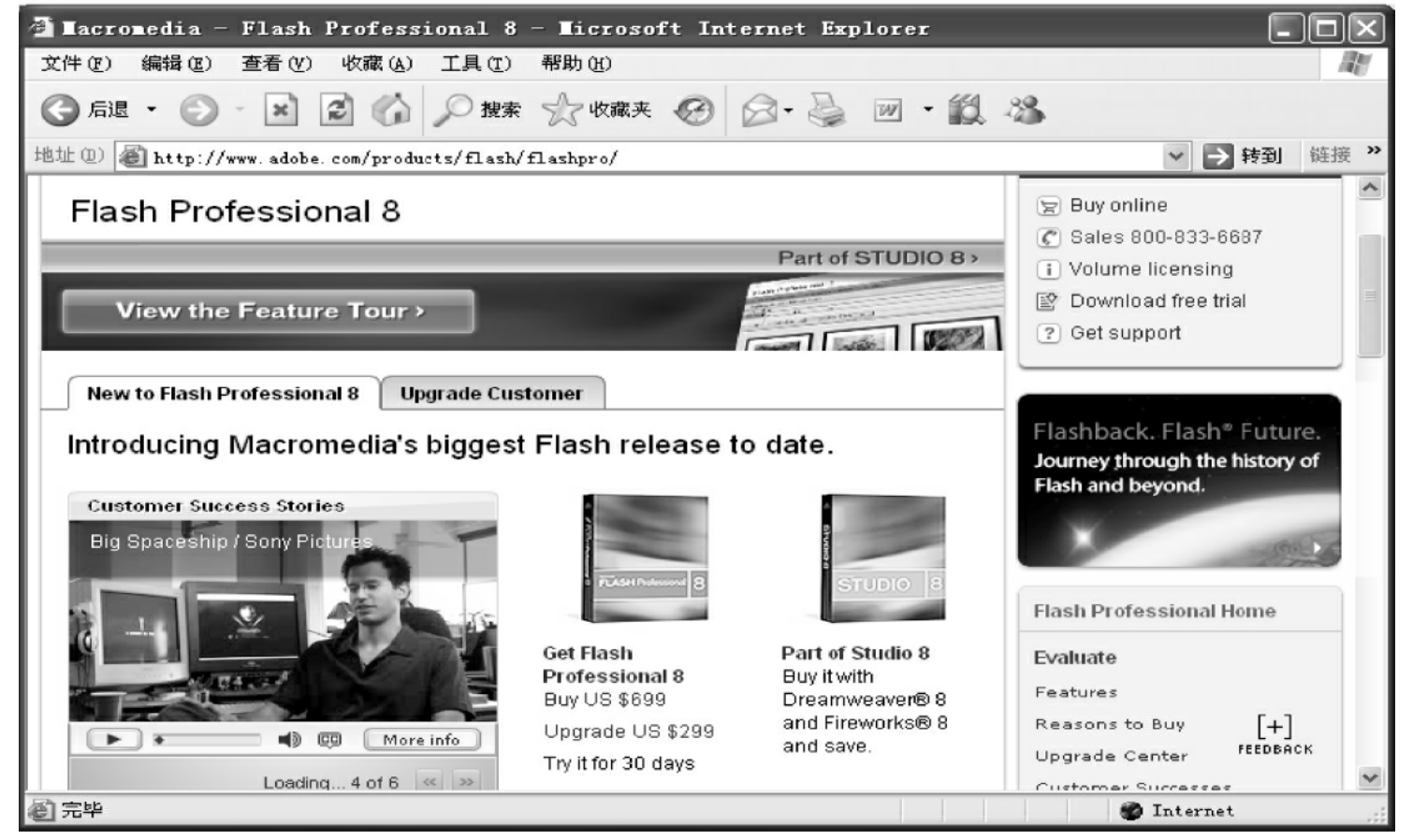This screenshot has width=1413, height=840.
Task: Open the Edit button dropdown arrow
Action: click(x=927, y=110)
